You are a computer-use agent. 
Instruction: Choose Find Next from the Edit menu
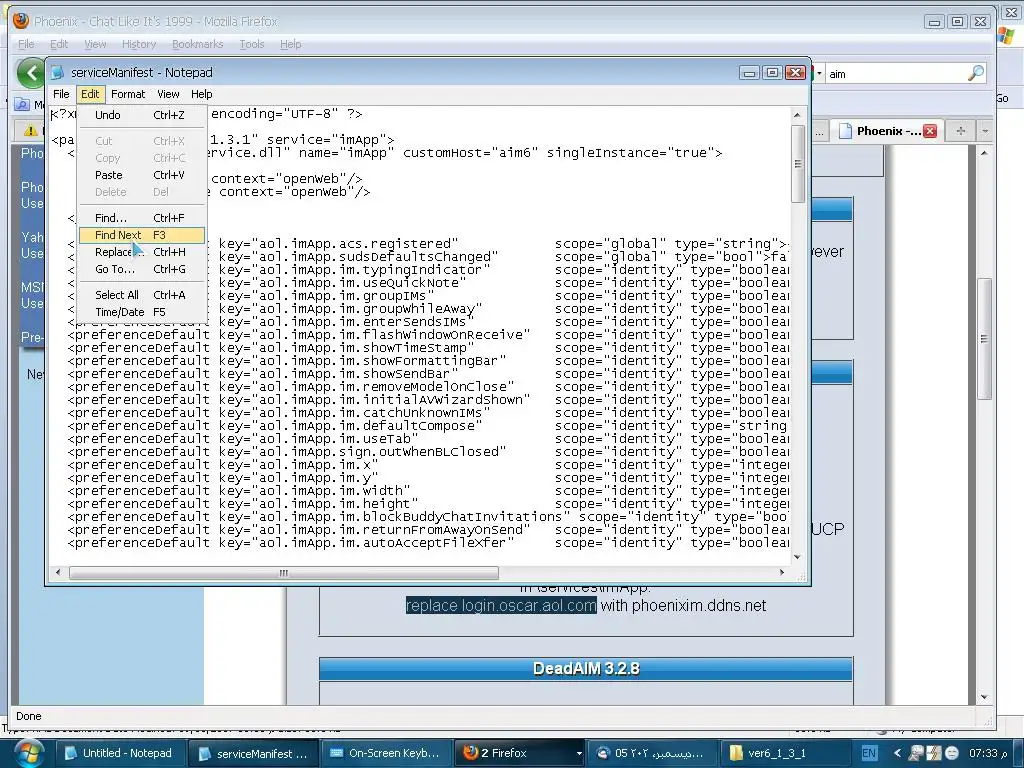142,235
